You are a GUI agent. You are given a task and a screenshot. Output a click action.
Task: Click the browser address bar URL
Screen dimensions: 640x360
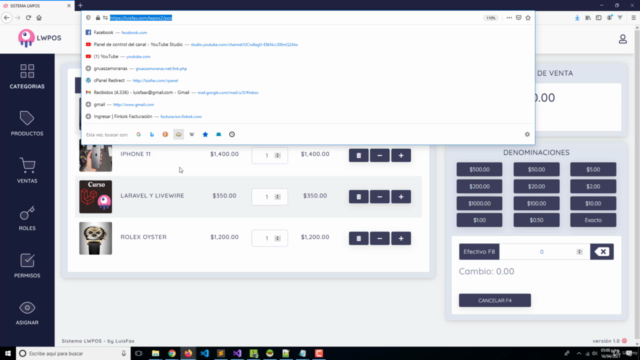coord(141,18)
